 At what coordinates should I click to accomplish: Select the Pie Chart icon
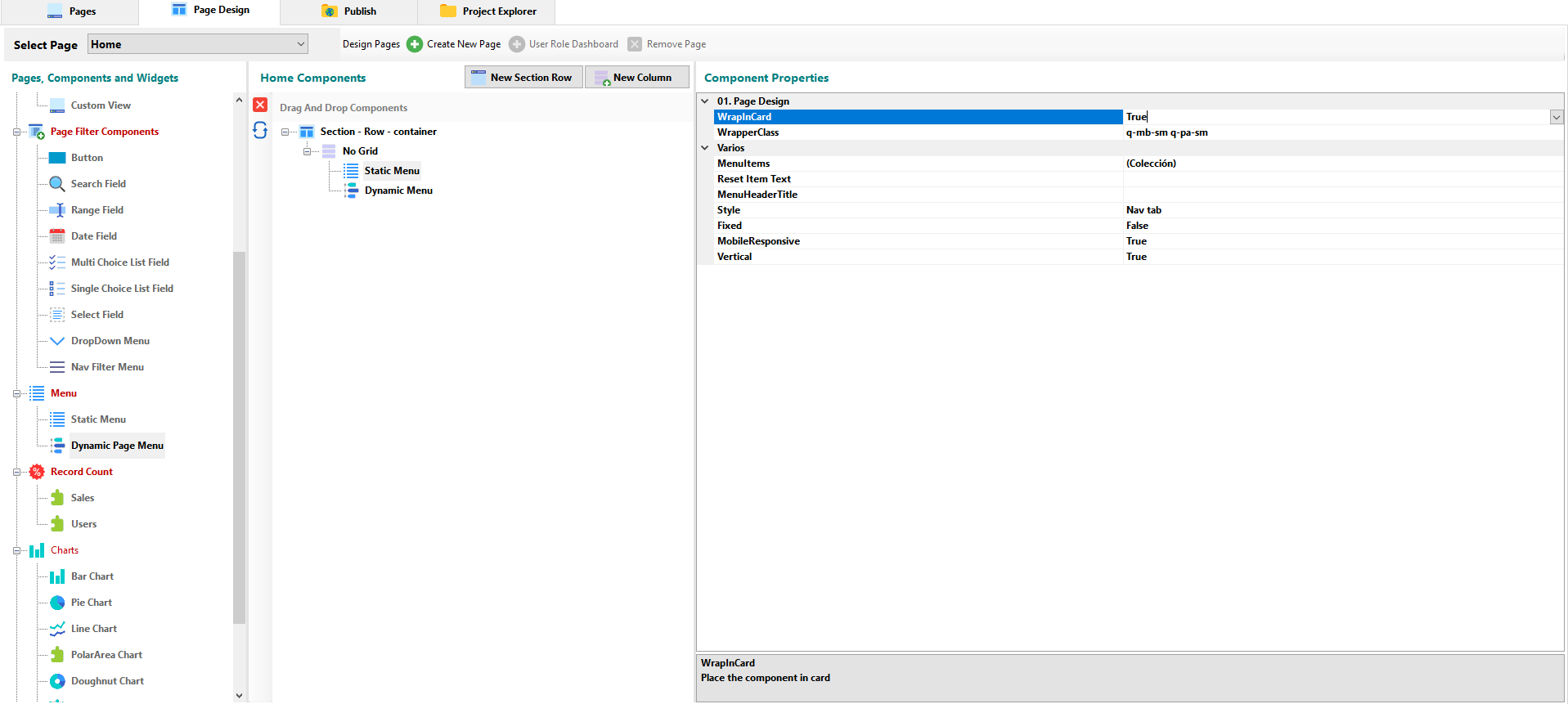pos(57,603)
